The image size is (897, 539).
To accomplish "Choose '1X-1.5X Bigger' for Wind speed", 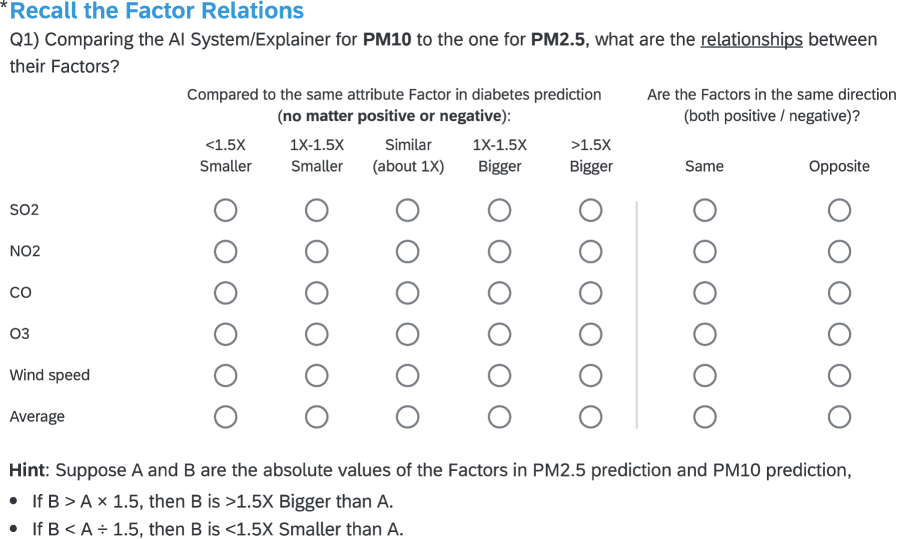I will pyautogui.click(x=499, y=375).
